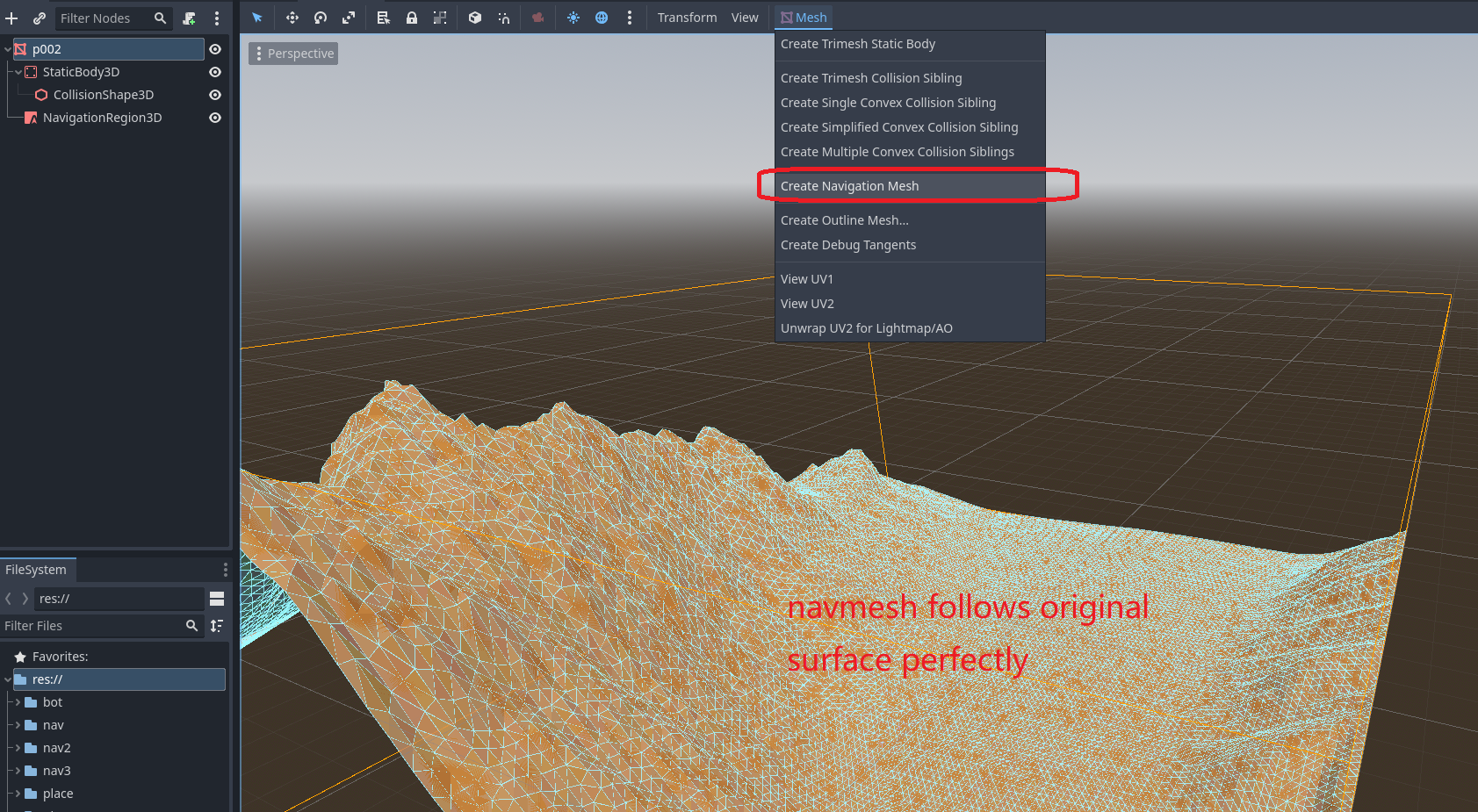This screenshot has height=812, width=1478.
Task: Collapse the StaticBody3D branch
Action: (x=17, y=72)
